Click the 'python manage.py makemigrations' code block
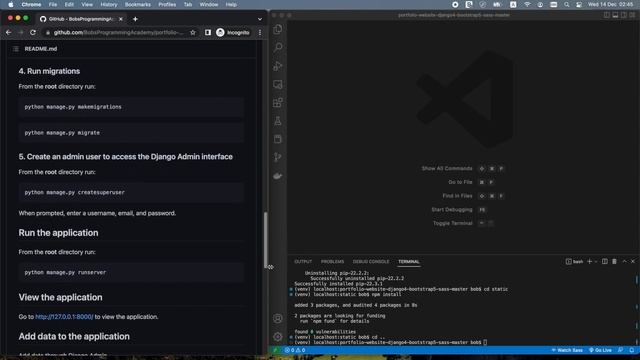Viewport: 640px width, 360px height. (x=131, y=107)
